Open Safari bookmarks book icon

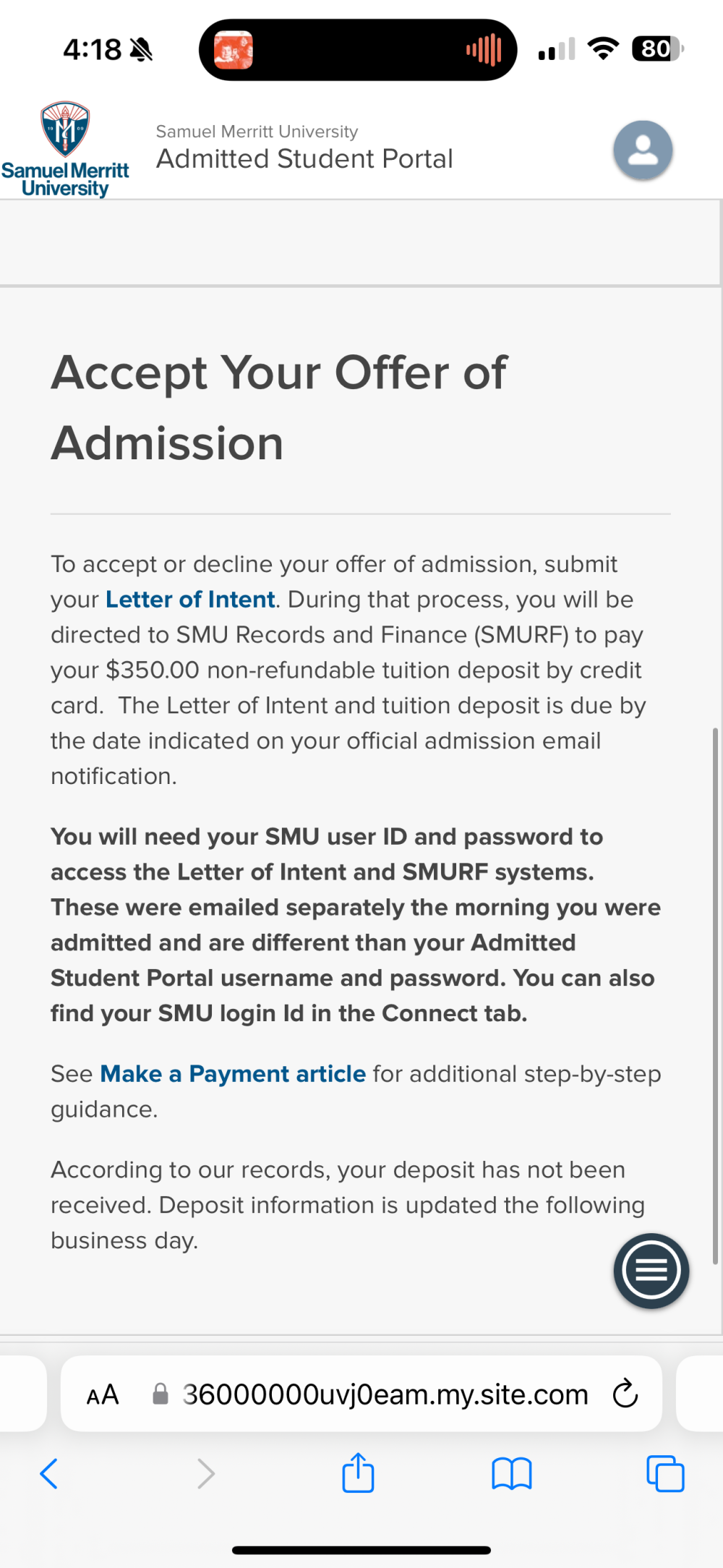(512, 1473)
